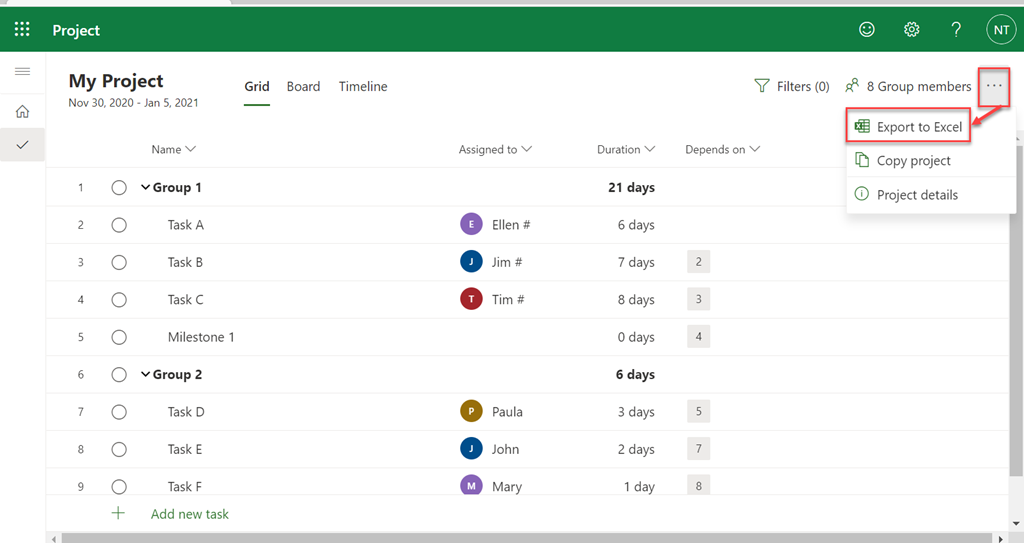Mark Milestone 1 as complete

[x=119, y=337]
